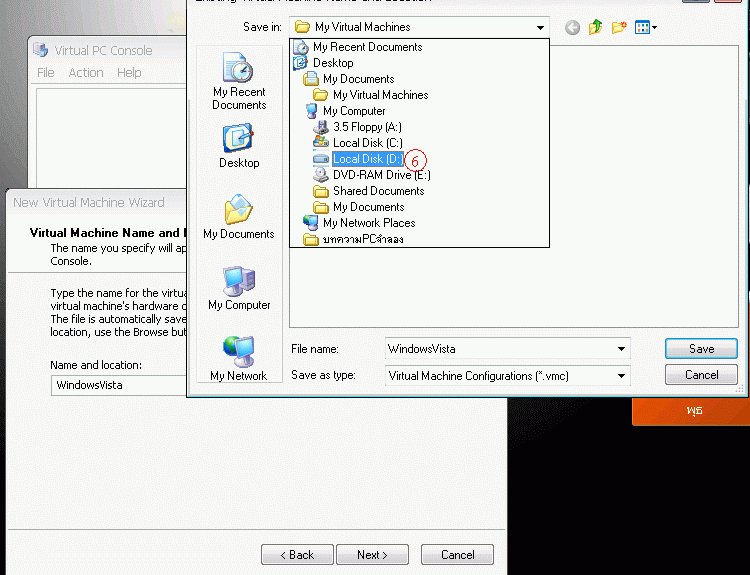The width and height of the screenshot is (750, 575).
Task: Open Help menu in Virtual PC Console
Action: [129, 73]
